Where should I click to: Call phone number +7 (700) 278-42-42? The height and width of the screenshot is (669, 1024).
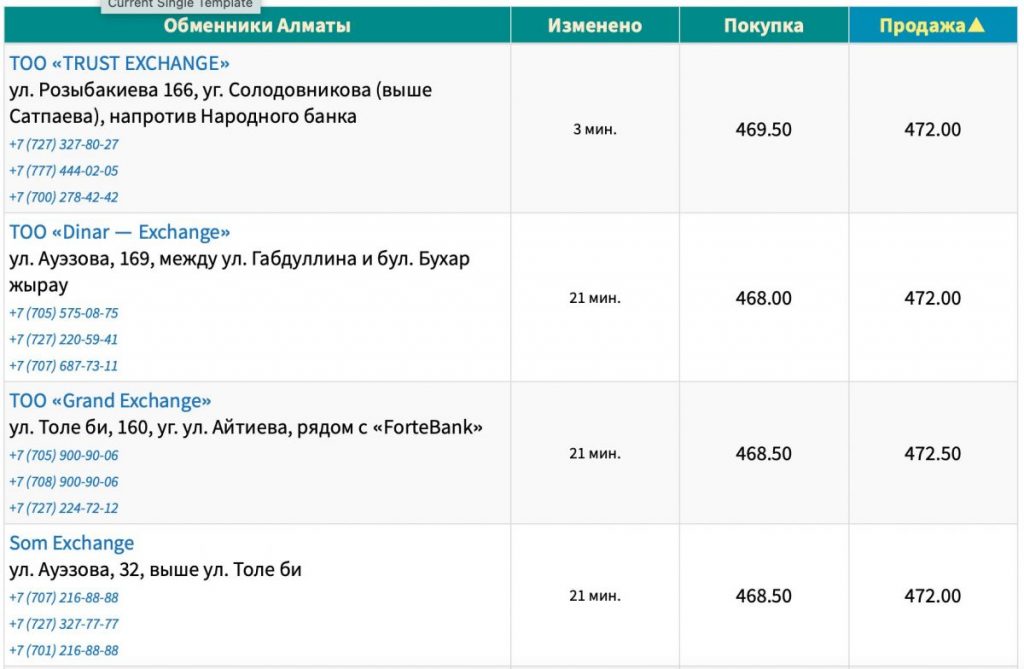tap(64, 197)
